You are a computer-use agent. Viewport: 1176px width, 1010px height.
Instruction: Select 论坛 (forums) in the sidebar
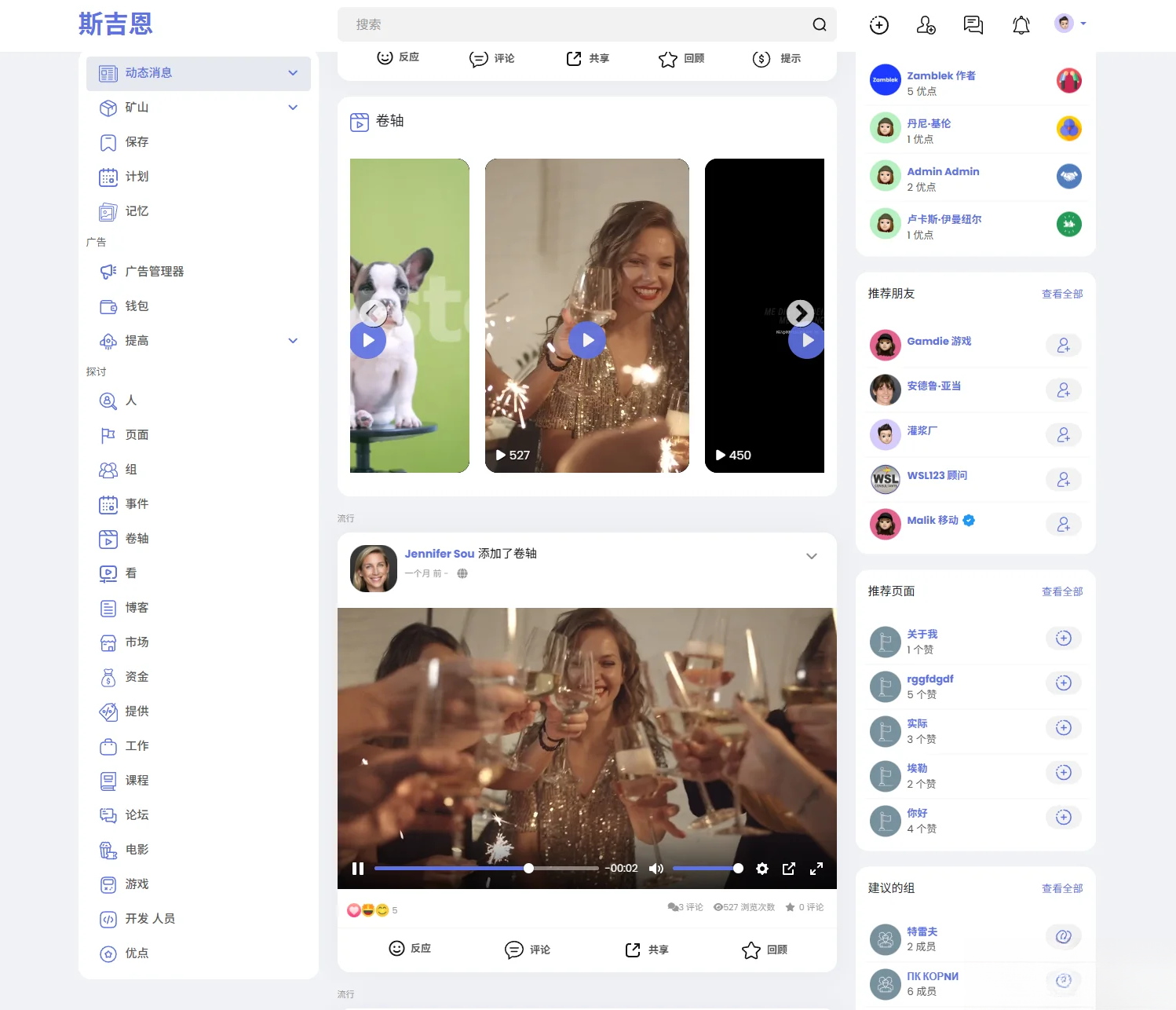click(136, 814)
